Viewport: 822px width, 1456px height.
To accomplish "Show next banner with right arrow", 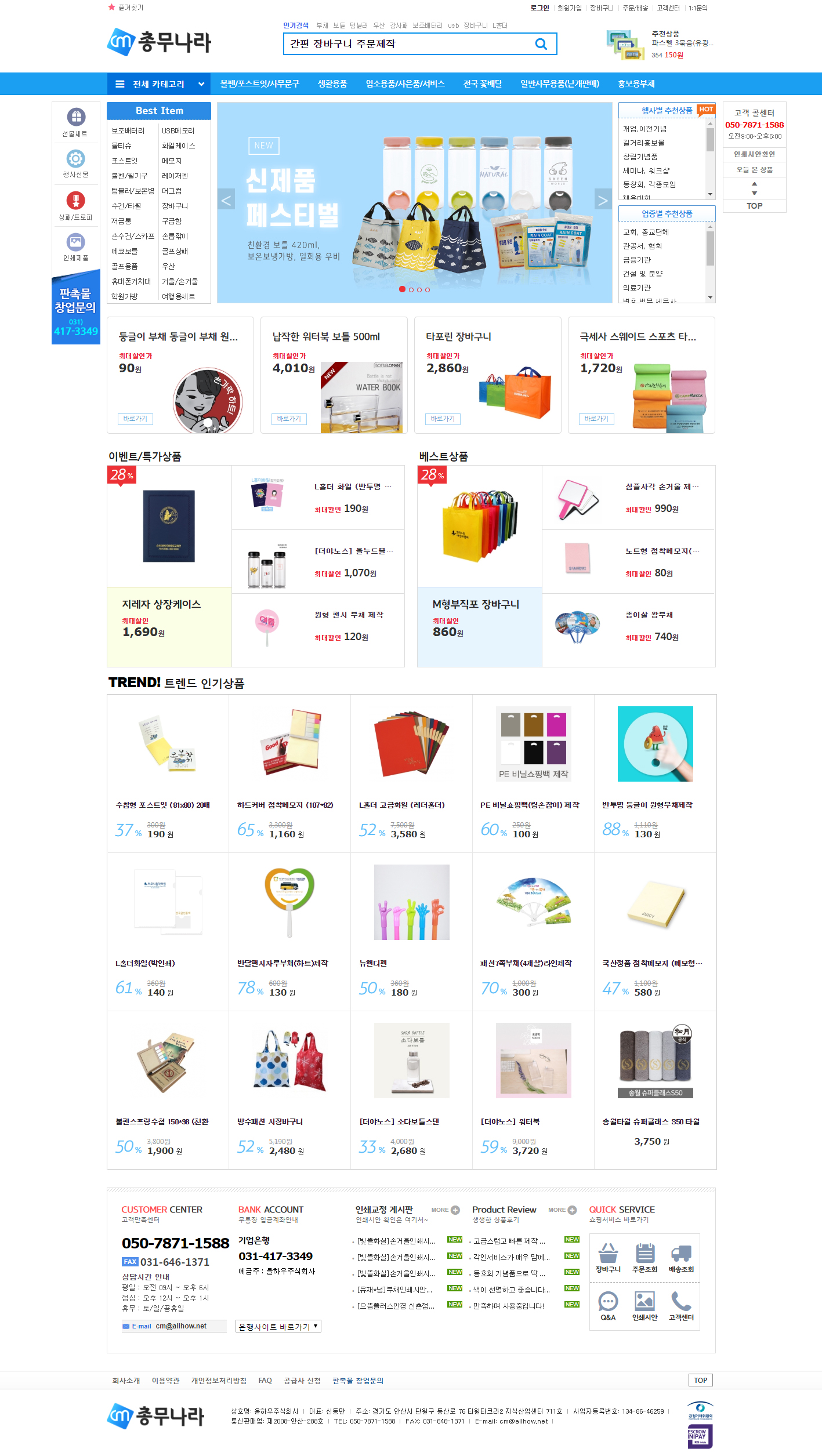I will click(x=603, y=201).
